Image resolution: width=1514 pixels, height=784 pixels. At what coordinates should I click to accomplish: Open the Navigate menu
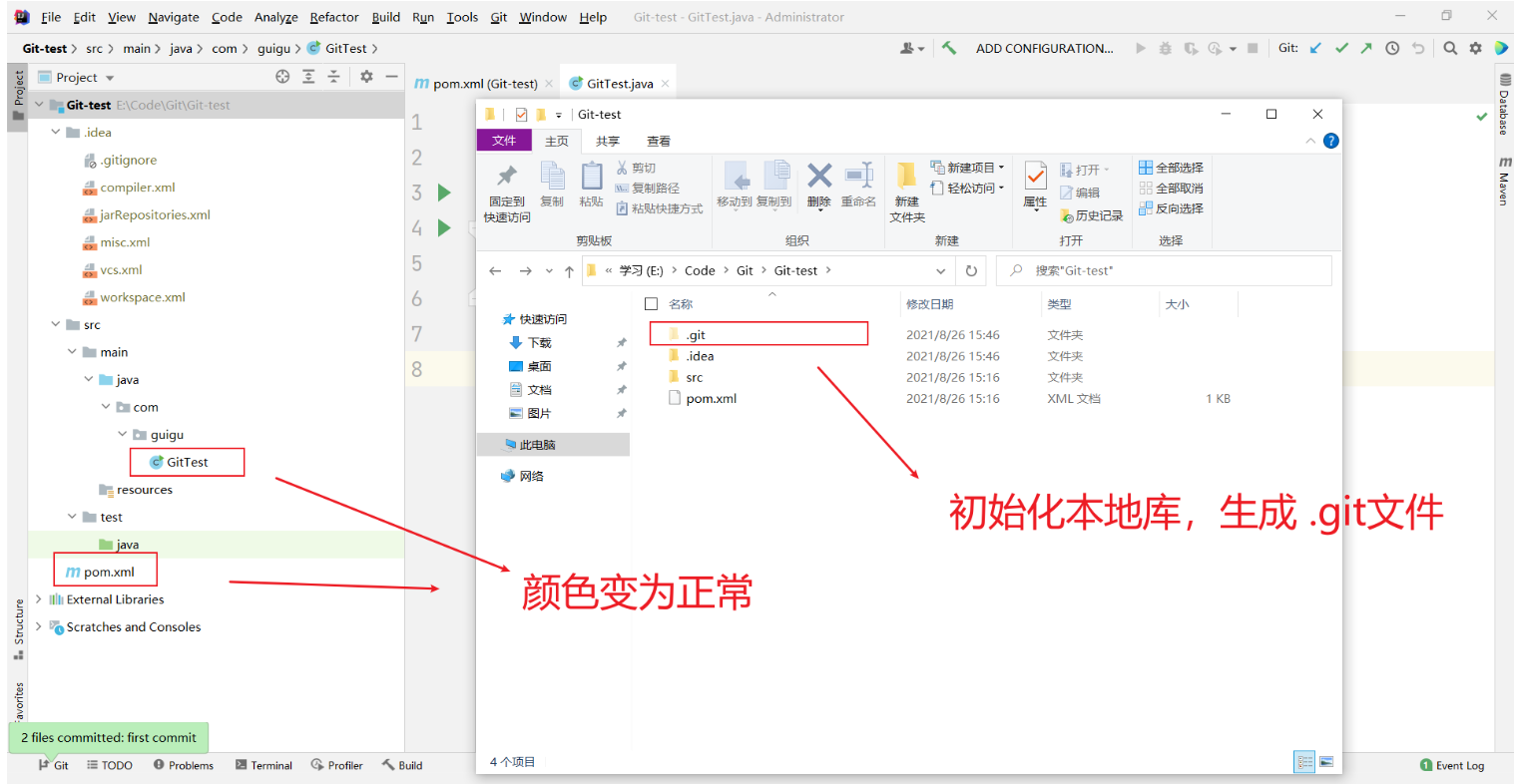coord(174,17)
